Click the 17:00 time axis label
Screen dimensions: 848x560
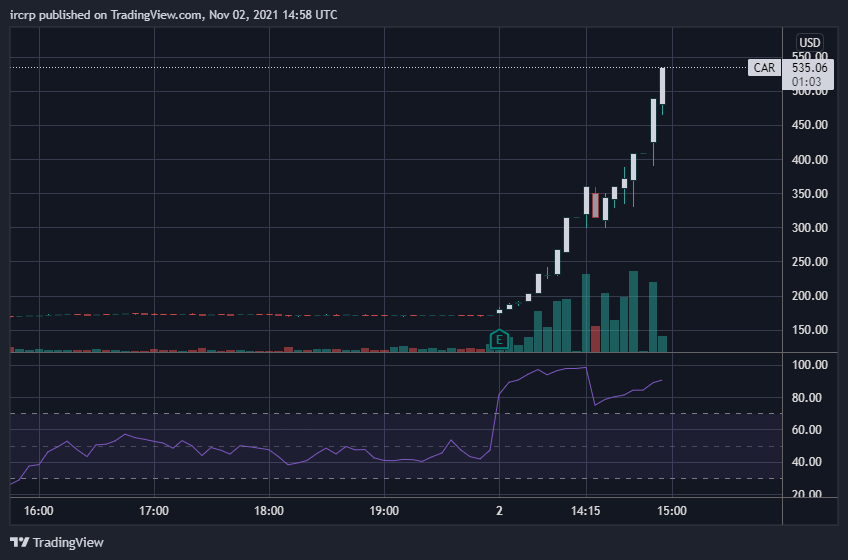tap(154, 511)
